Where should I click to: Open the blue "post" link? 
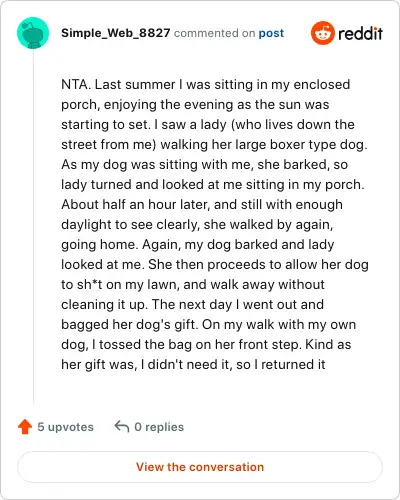(x=271, y=33)
